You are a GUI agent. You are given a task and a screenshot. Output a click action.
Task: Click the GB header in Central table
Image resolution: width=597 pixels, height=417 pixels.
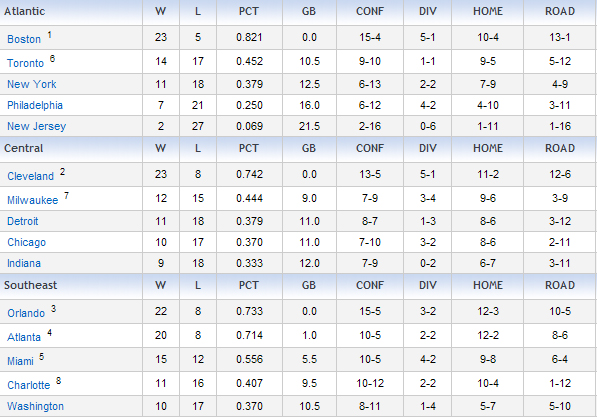(x=308, y=149)
